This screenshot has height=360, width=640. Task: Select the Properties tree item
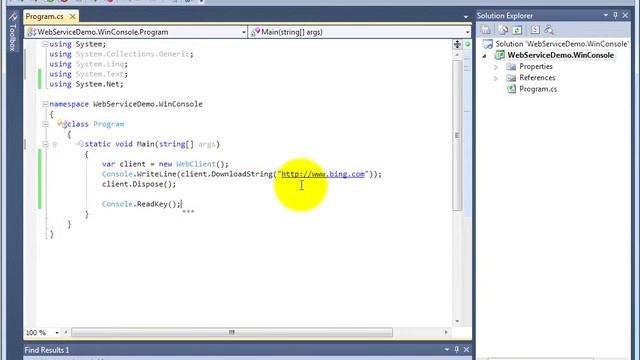point(536,67)
